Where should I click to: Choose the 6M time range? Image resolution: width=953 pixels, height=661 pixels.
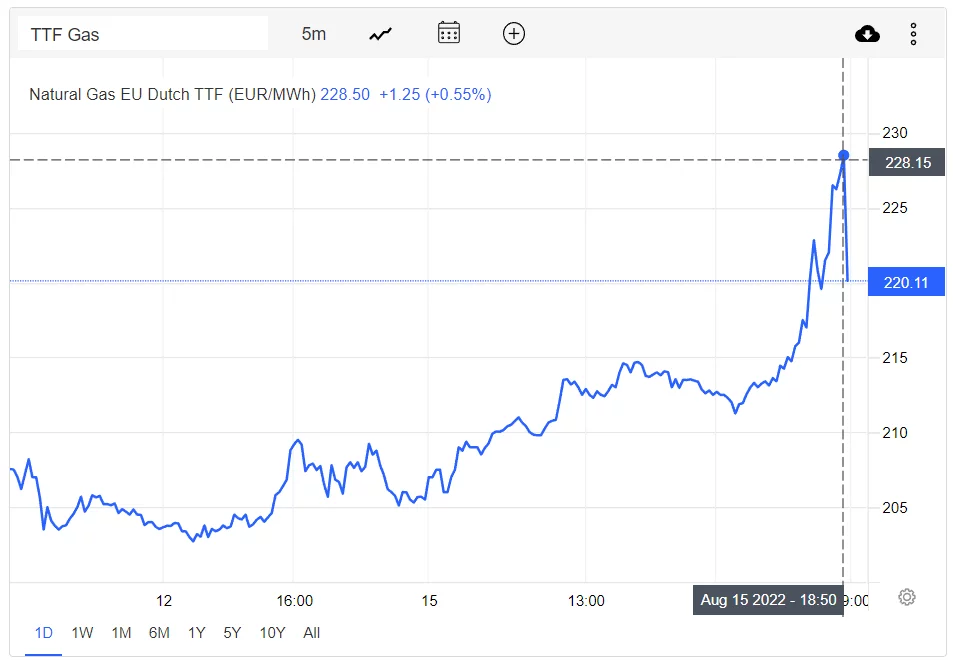click(x=159, y=633)
